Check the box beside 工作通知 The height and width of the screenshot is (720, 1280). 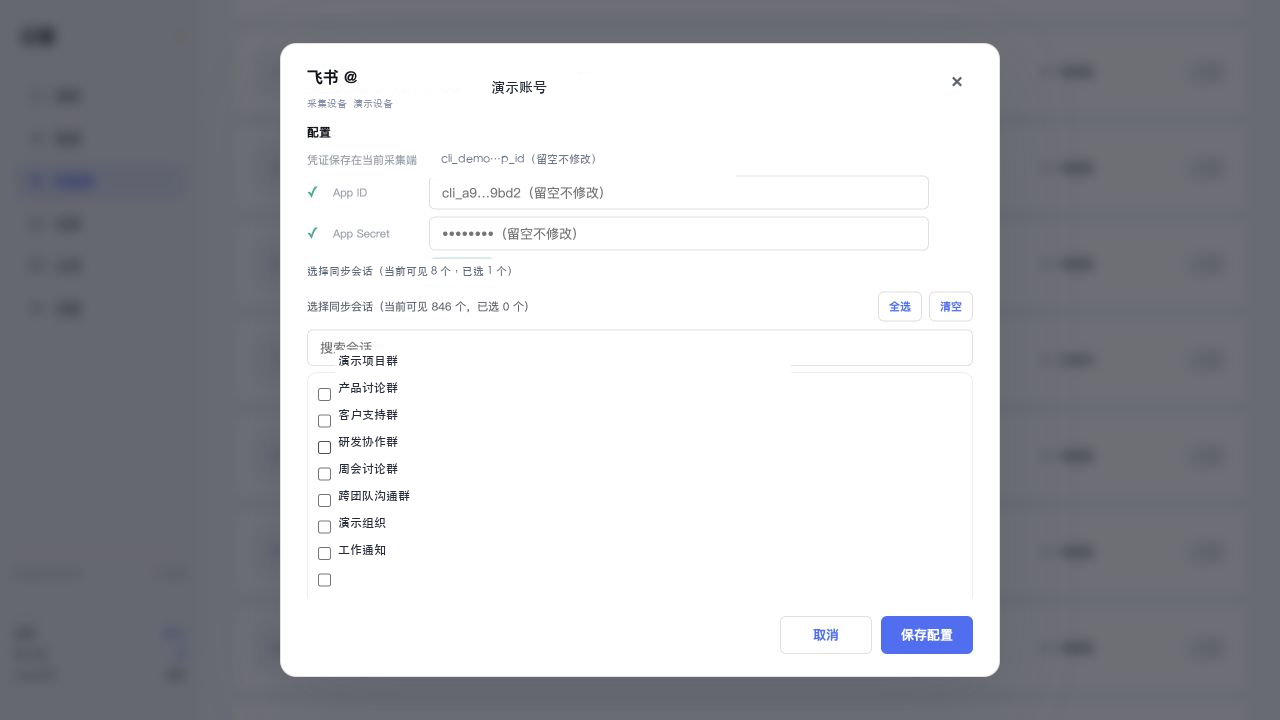point(324,553)
